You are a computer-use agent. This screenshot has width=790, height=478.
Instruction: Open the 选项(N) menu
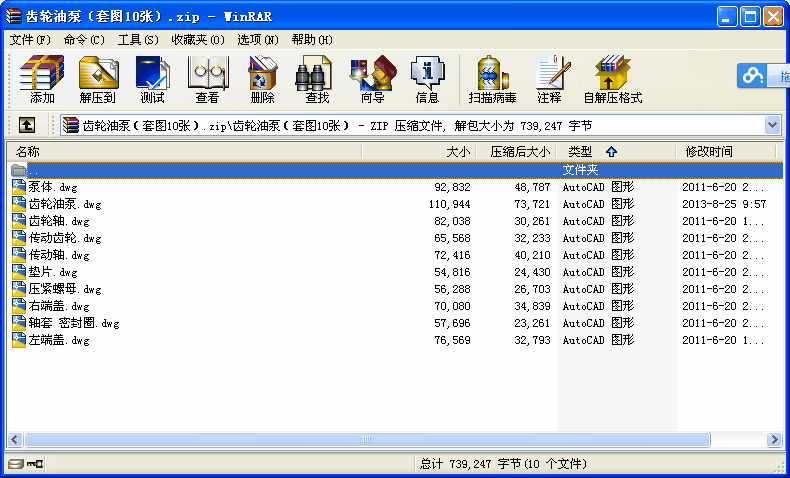(x=258, y=40)
